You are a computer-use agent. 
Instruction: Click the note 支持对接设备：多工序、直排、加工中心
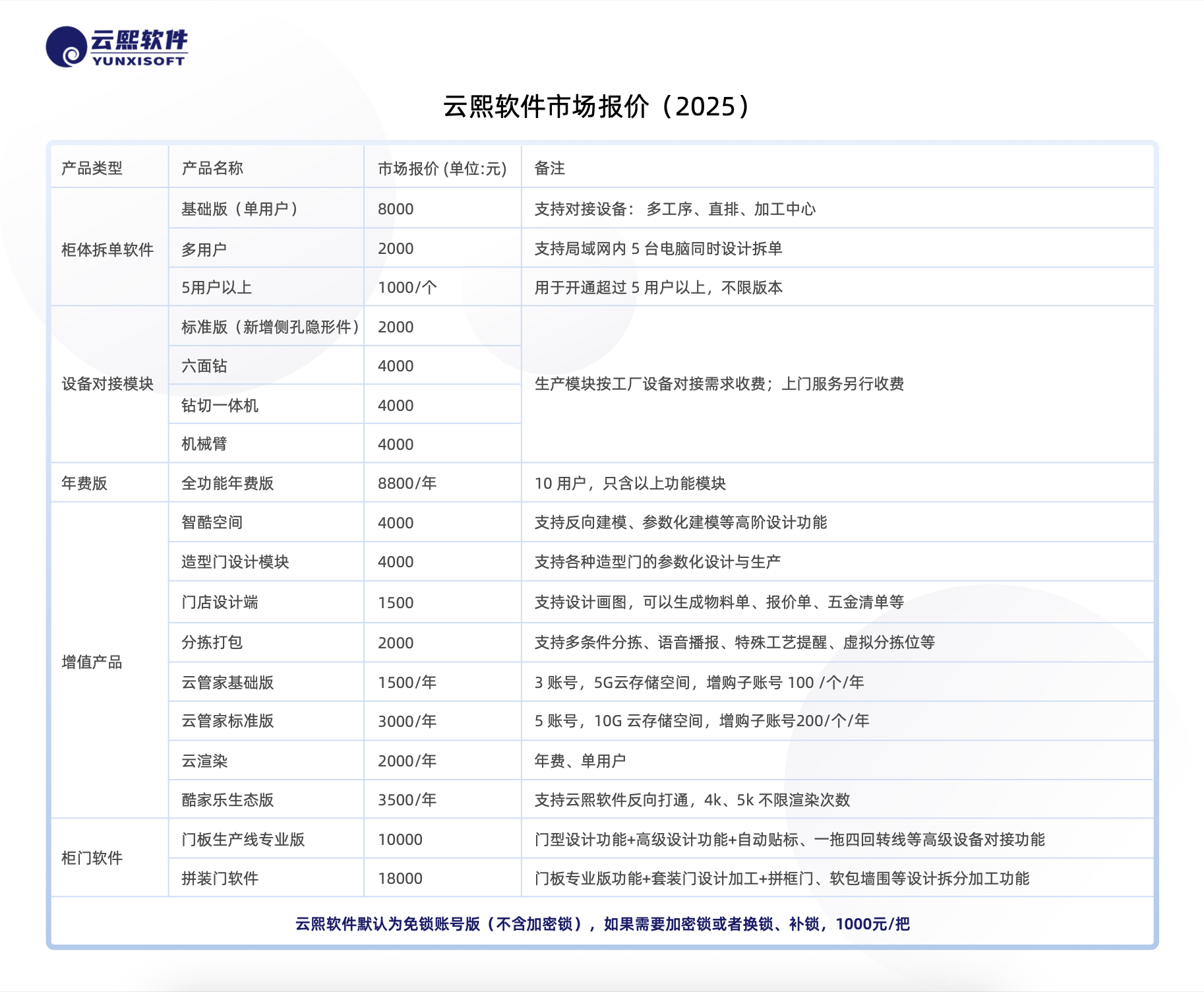pos(675,209)
